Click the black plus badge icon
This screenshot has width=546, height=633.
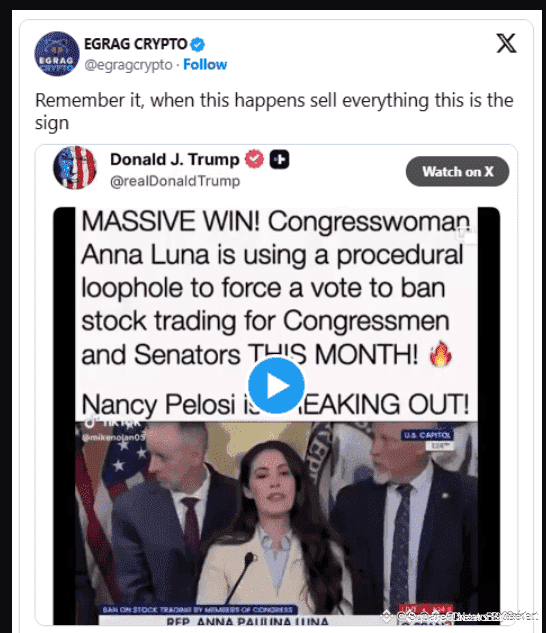coord(279,159)
